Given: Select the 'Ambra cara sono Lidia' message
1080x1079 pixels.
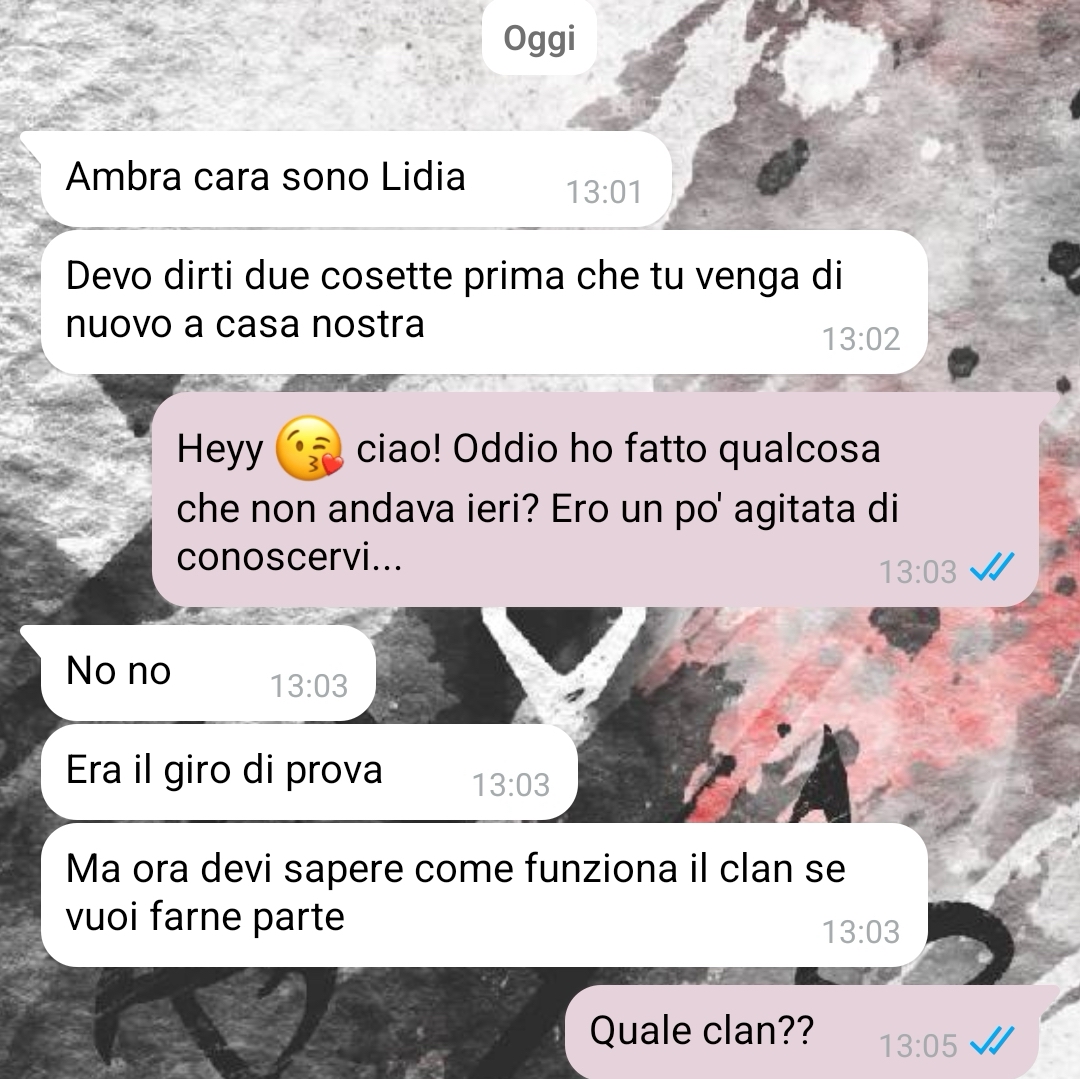Looking at the screenshot, I should click(x=356, y=178).
